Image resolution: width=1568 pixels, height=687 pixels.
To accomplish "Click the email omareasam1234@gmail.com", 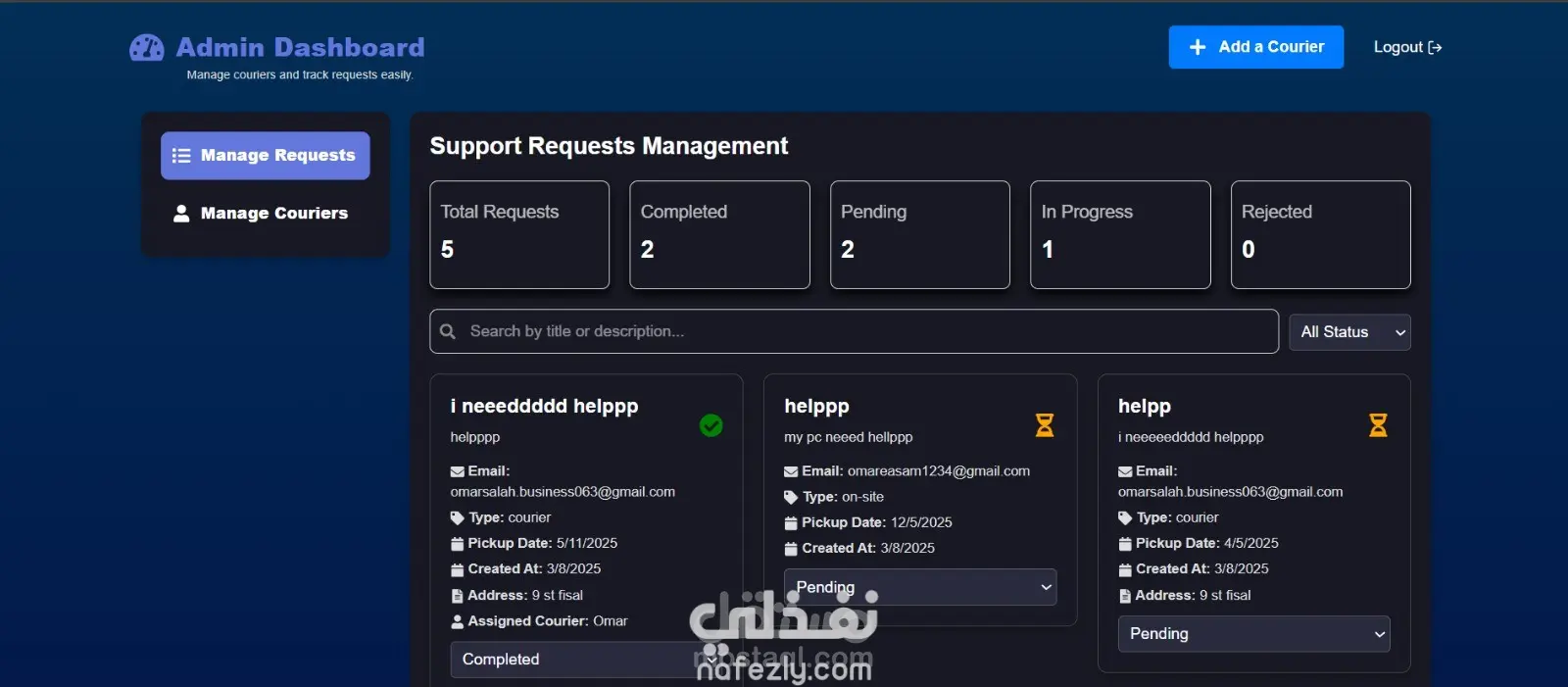I will [939, 471].
